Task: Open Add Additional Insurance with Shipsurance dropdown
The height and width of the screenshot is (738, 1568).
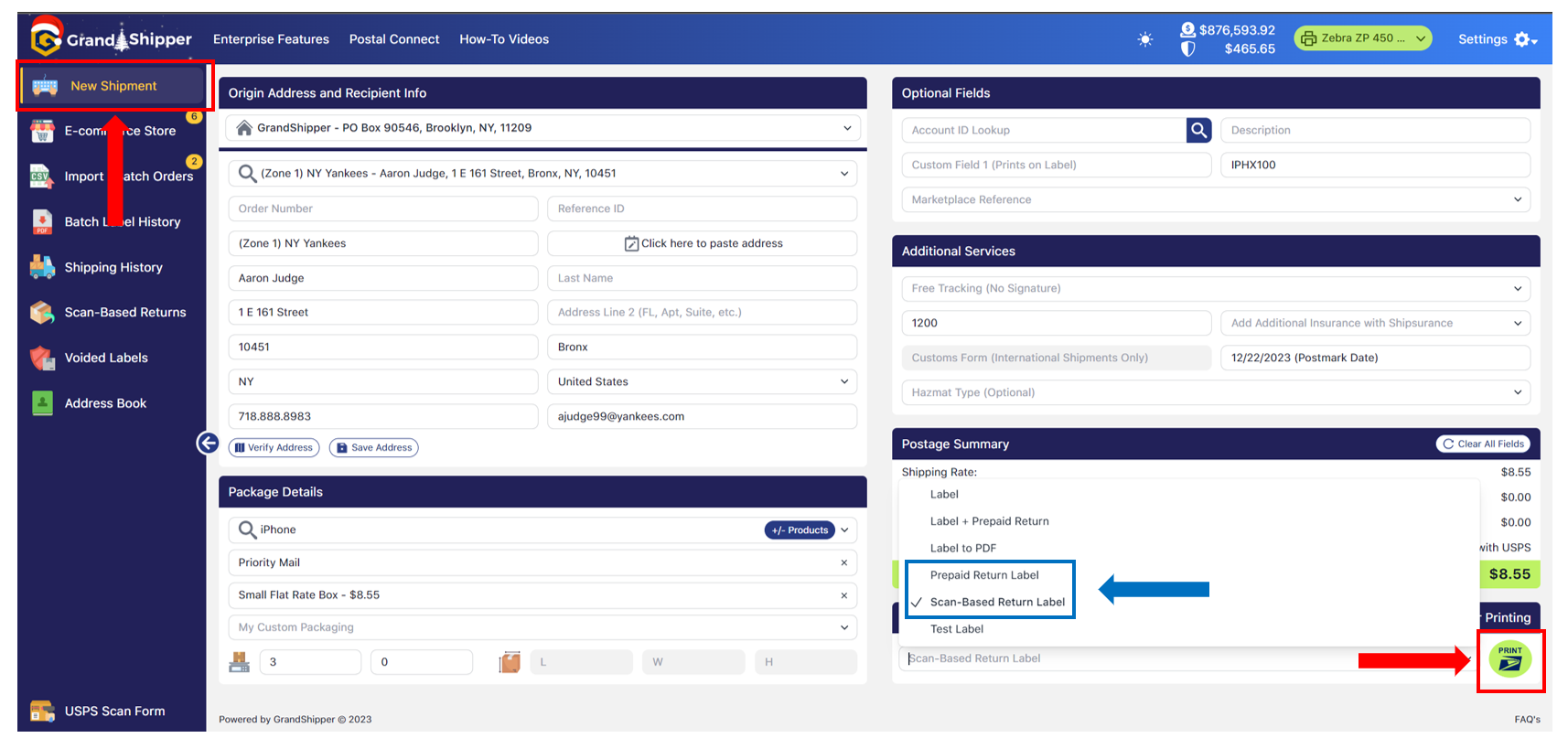Action: (1375, 323)
